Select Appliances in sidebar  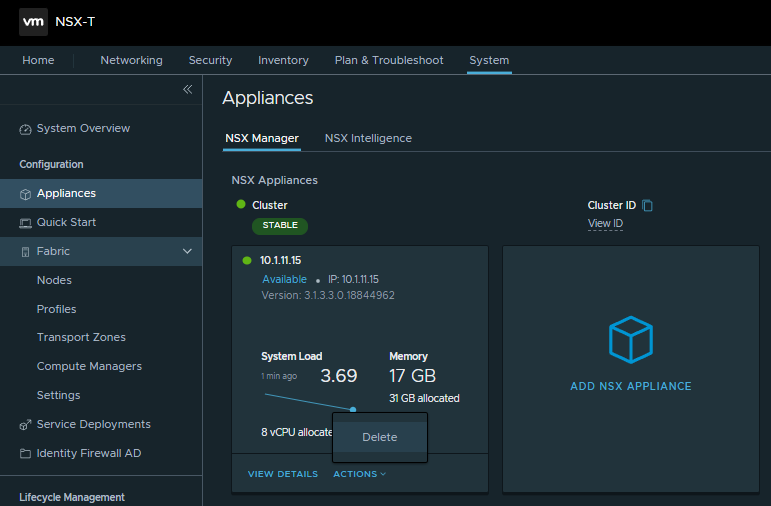101,193
